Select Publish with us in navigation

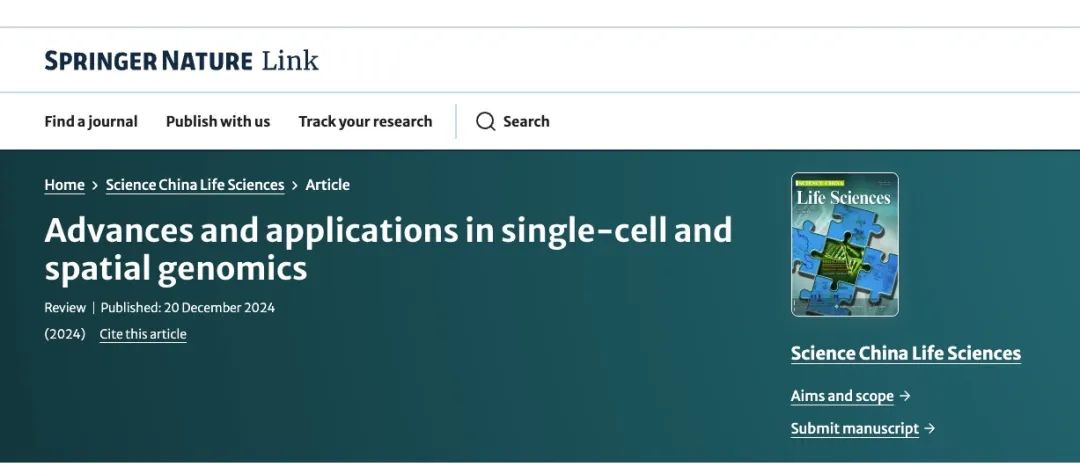pos(218,121)
